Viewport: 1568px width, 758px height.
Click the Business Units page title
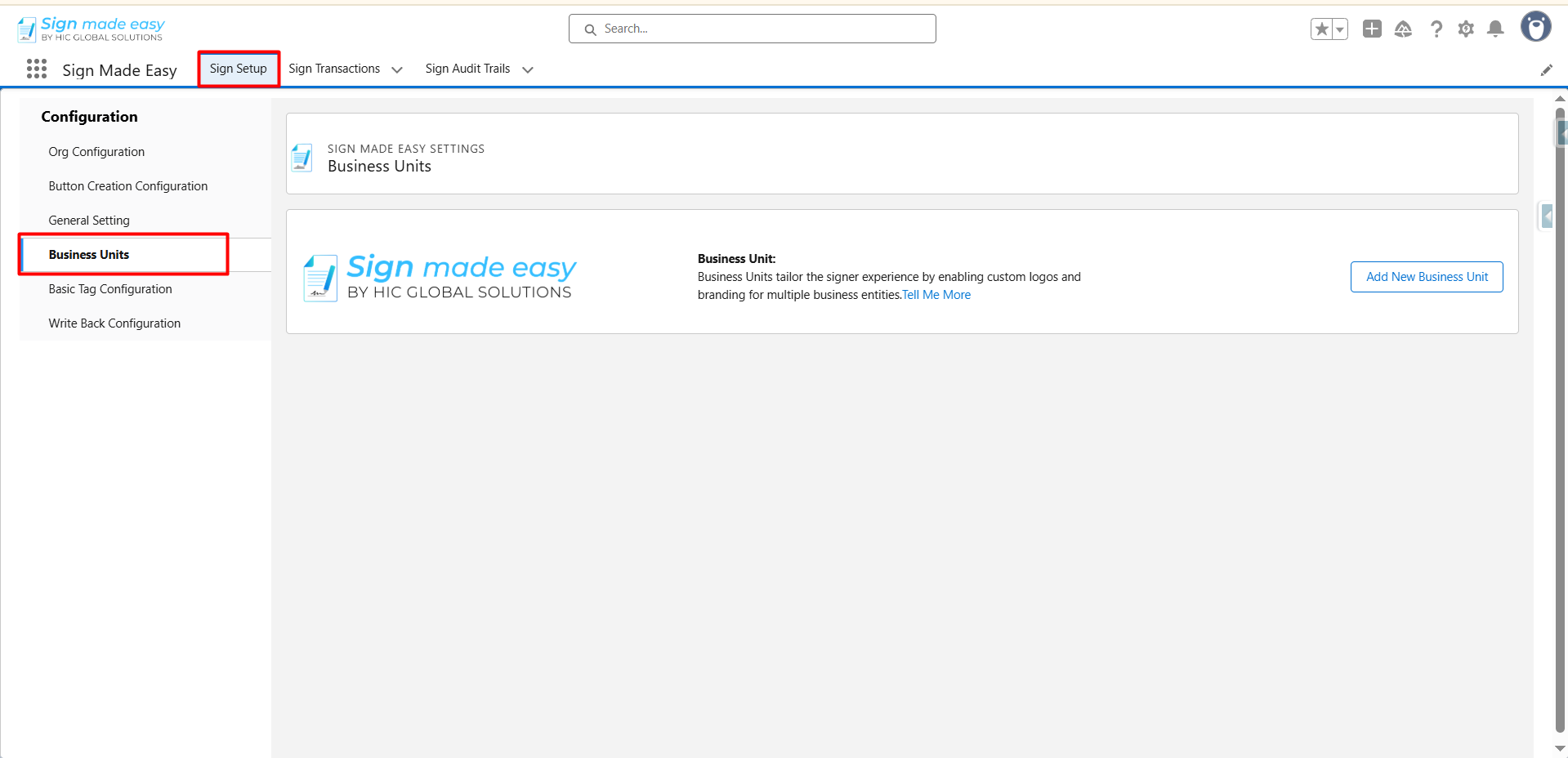(379, 167)
